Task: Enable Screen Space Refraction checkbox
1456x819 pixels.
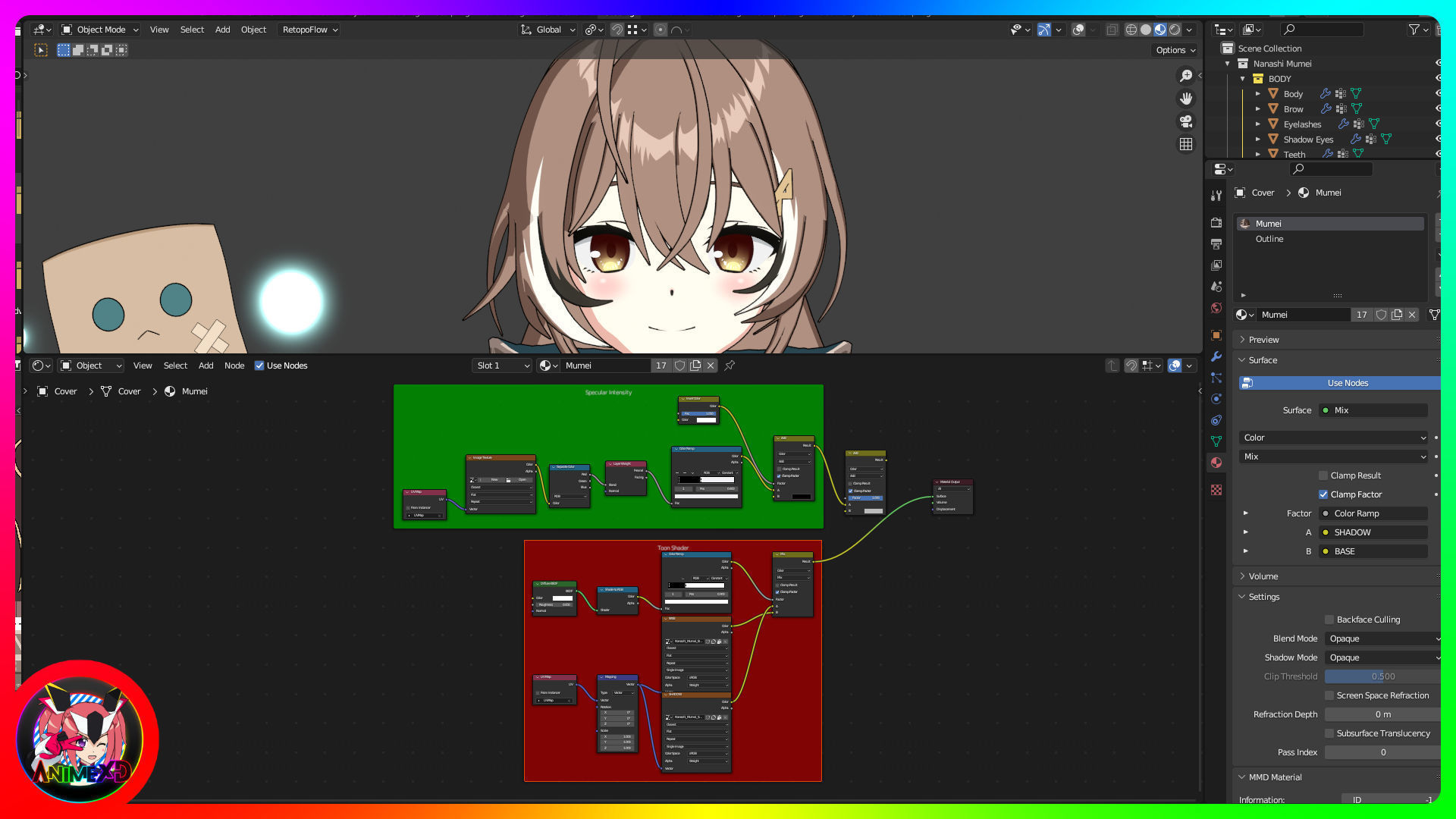Action: pyautogui.click(x=1329, y=695)
